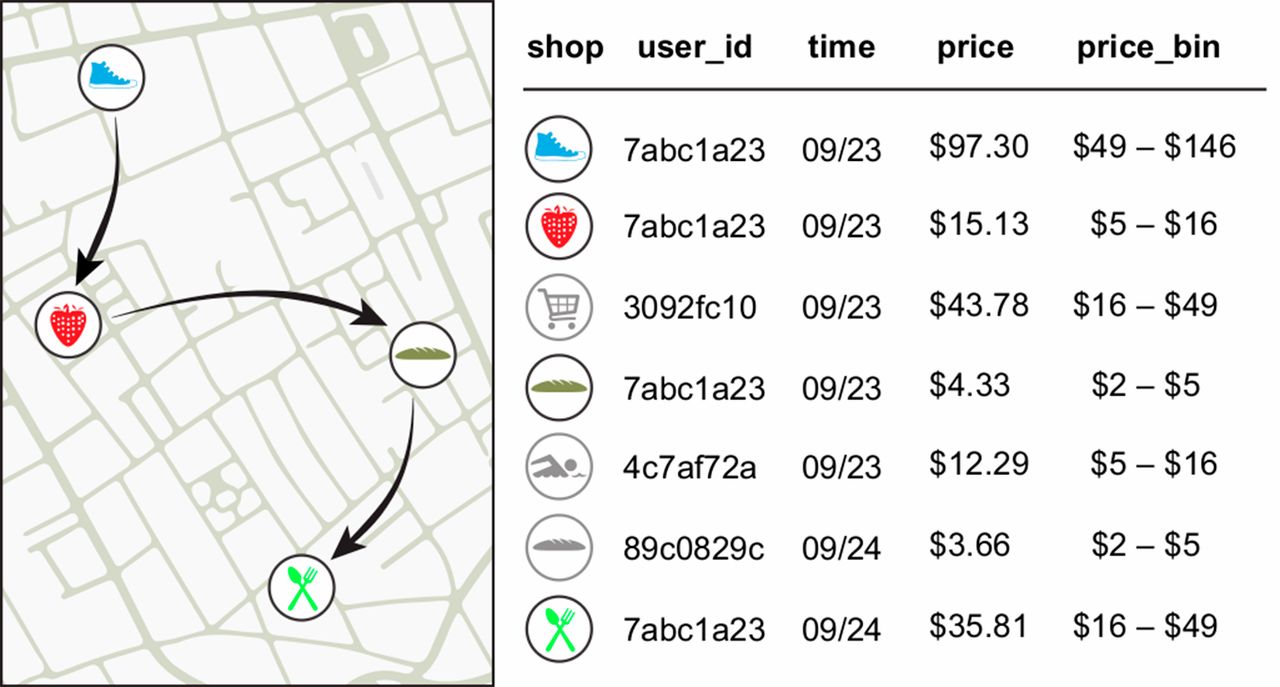Screen dimensions: 1280x687
Task: Sort by the user_id column header
Action: point(694,47)
